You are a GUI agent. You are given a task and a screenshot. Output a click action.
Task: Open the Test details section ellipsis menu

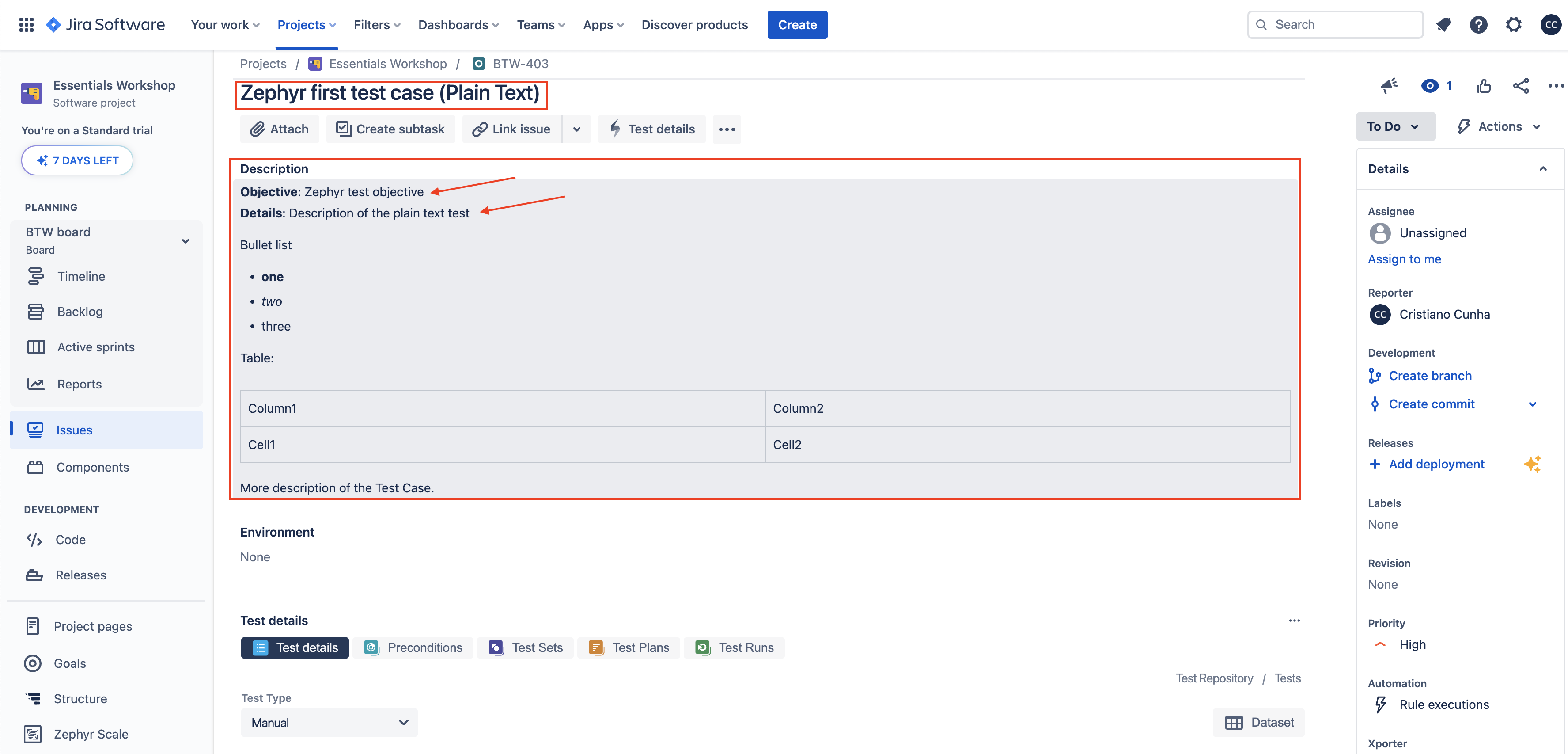pos(1294,620)
